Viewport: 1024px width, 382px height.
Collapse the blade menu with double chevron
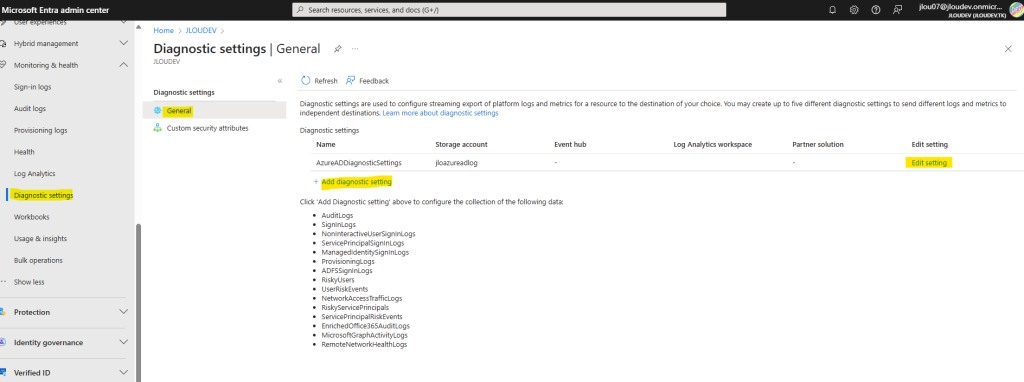point(280,81)
